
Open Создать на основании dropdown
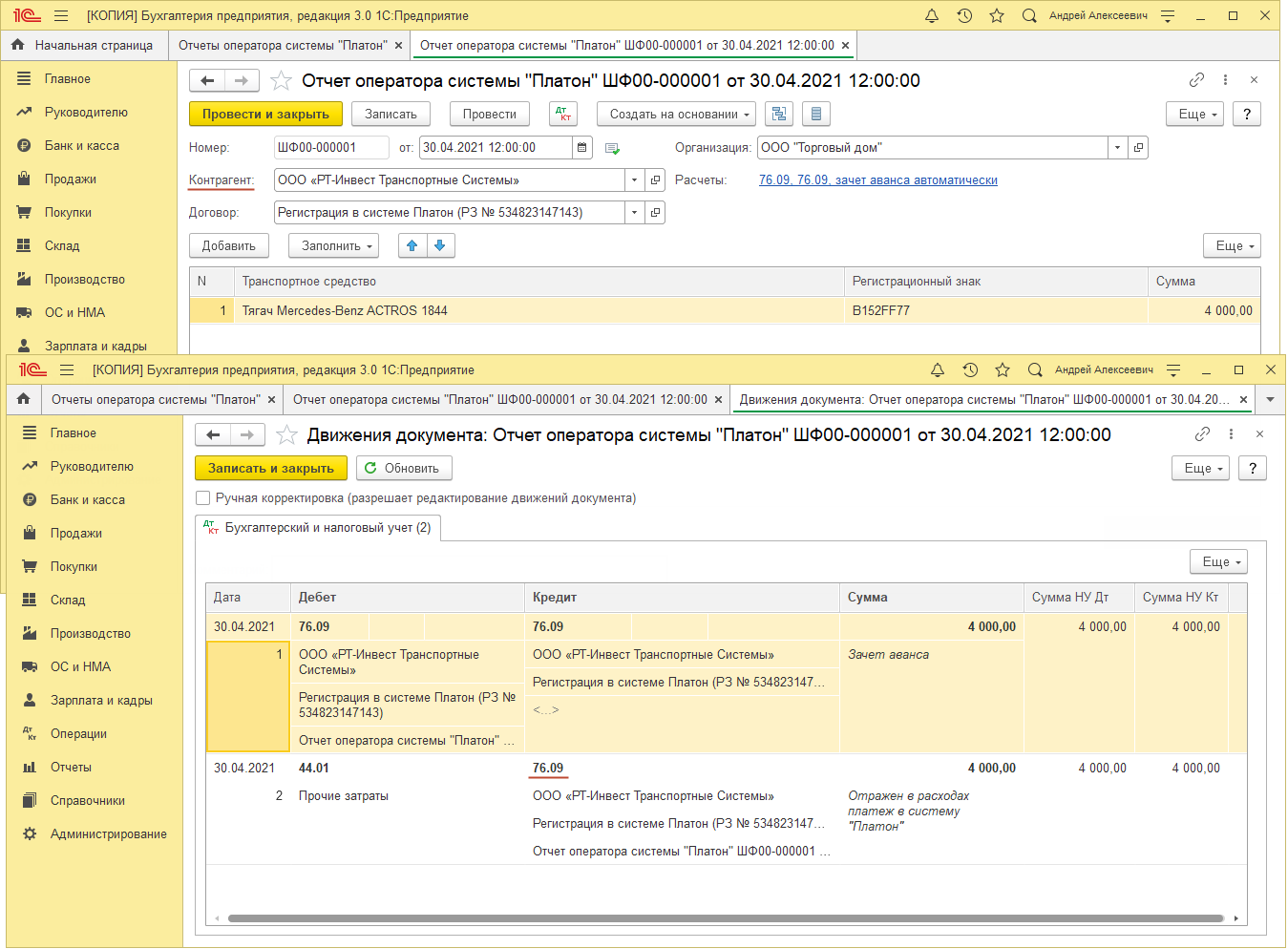click(x=677, y=114)
